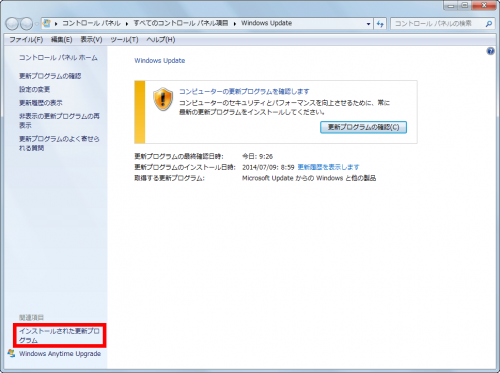Open the 表示(V) menu

[91, 40]
